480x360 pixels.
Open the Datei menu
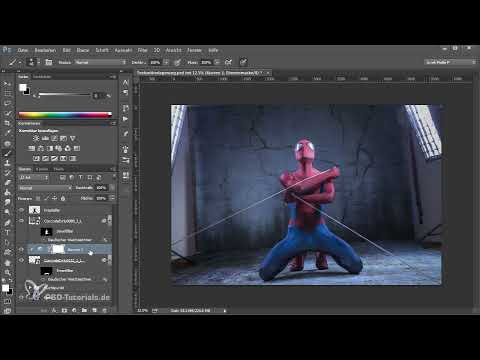23,50
